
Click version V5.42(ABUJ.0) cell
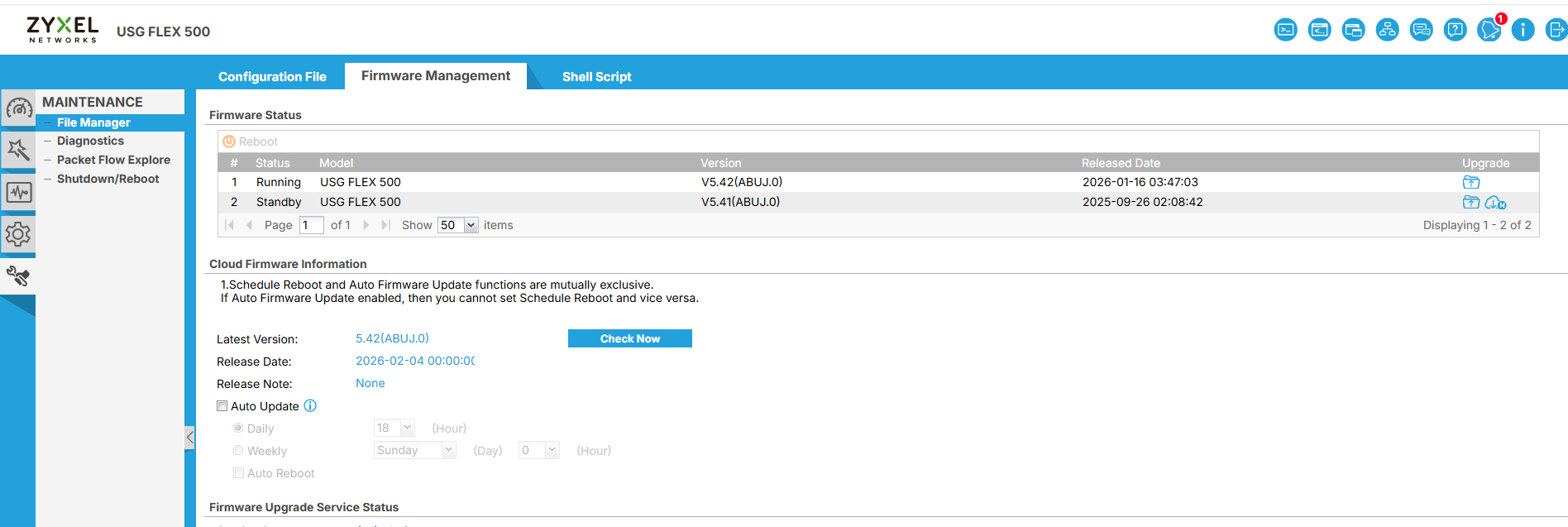pos(742,182)
